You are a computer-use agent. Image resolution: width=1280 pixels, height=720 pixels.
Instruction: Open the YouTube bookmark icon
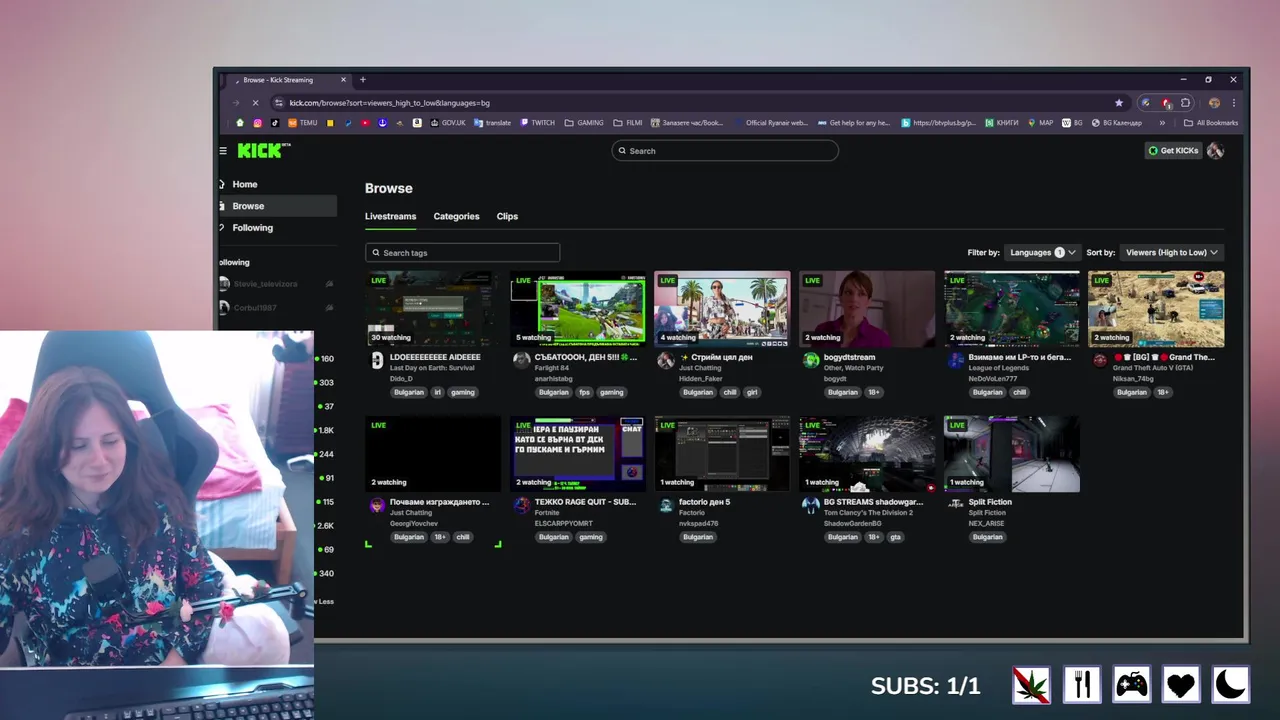tap(364, 123)
